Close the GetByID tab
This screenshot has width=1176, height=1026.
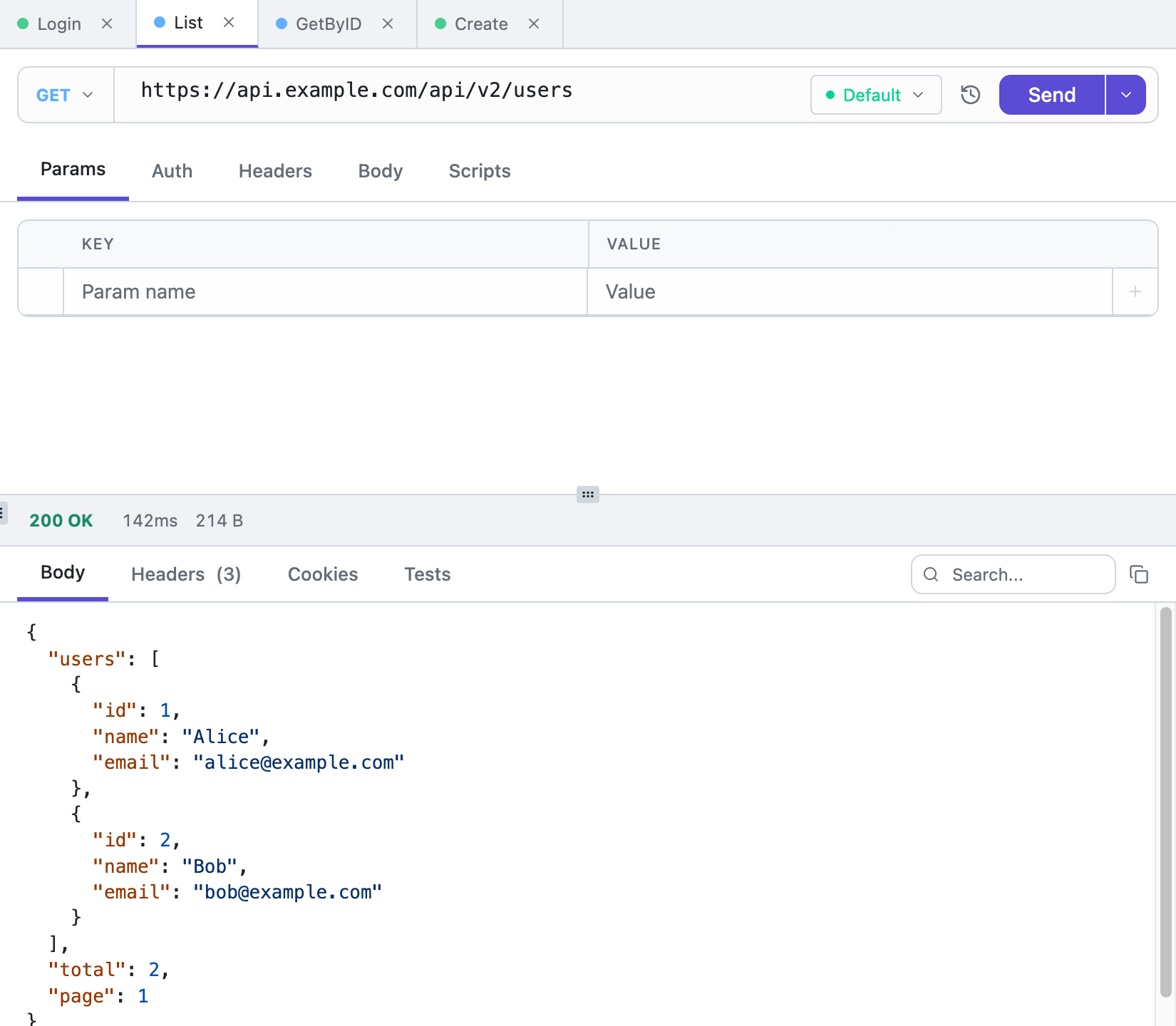pyautogui.click(x=388, y=24)
